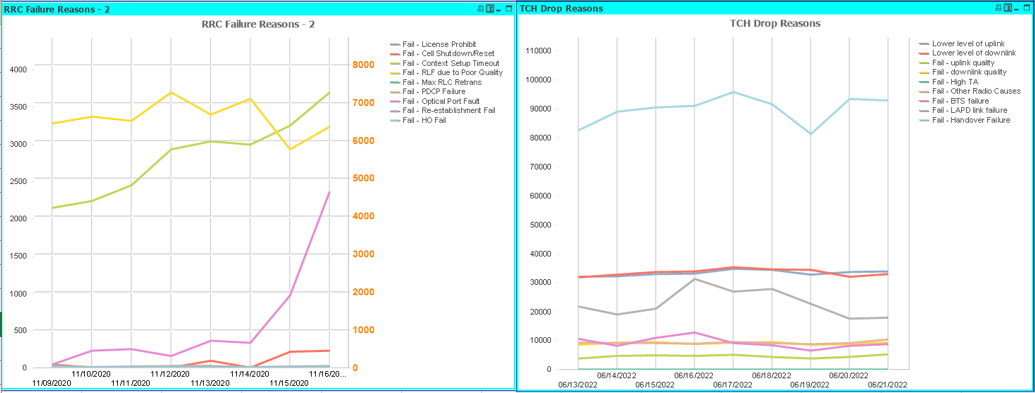This screenshot has height=393, width=1035.
Task: Select legend entry 'Fail - downlink quality'
Action: click(962, 72)
